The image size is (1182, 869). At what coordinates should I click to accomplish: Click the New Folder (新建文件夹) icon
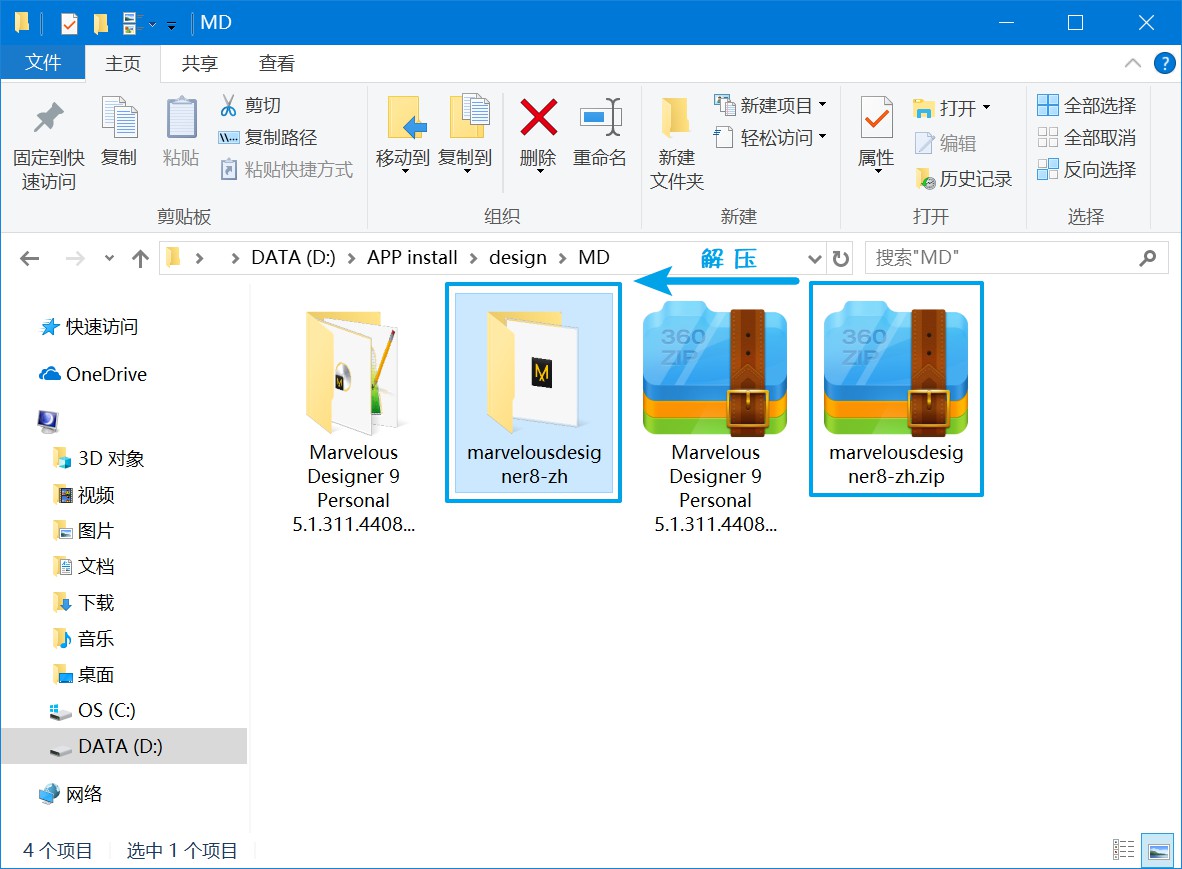[676, 118]
